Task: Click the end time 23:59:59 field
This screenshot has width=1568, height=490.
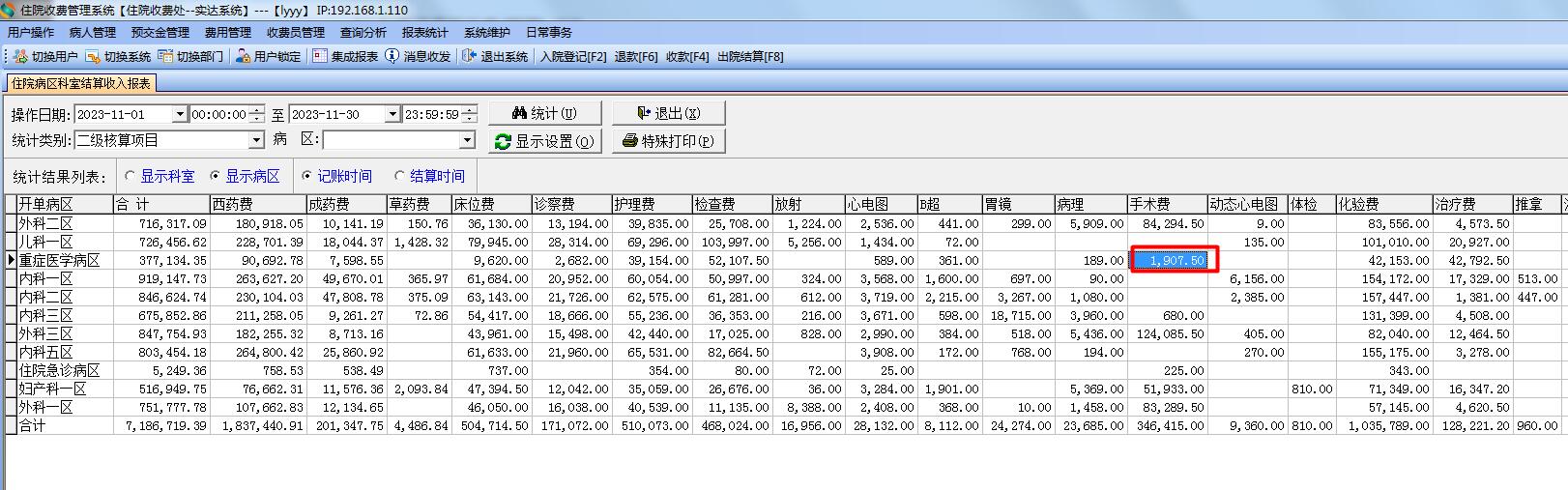Action: click(x=432, y=114)
